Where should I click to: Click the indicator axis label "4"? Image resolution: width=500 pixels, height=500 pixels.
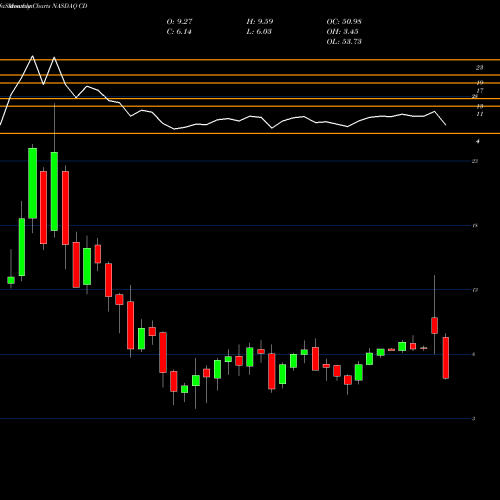pyautogui.click(x=478, y=141)
